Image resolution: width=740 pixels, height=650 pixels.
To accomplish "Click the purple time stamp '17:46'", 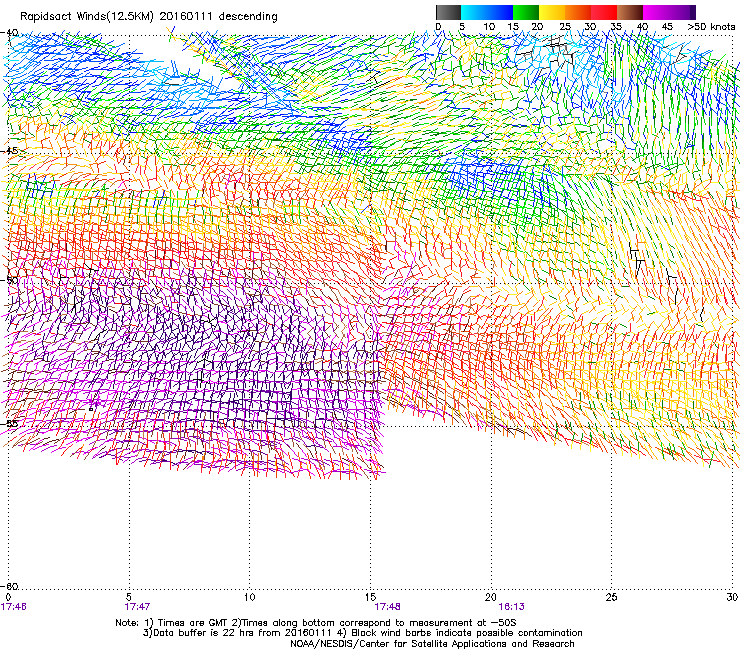I will pyautogui.click(x=13, y=607).
